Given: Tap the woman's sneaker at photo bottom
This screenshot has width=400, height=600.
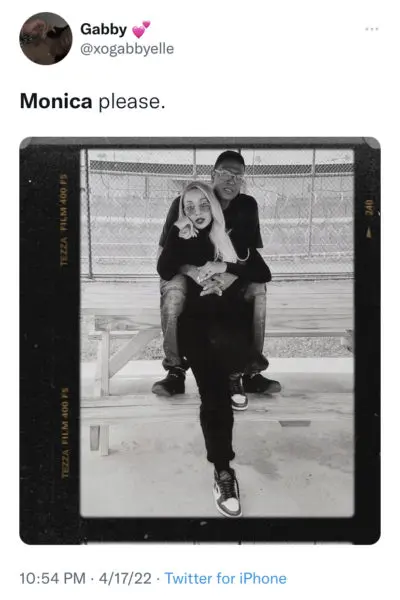Looking at the screenshot, I should [x=227, y=492].
